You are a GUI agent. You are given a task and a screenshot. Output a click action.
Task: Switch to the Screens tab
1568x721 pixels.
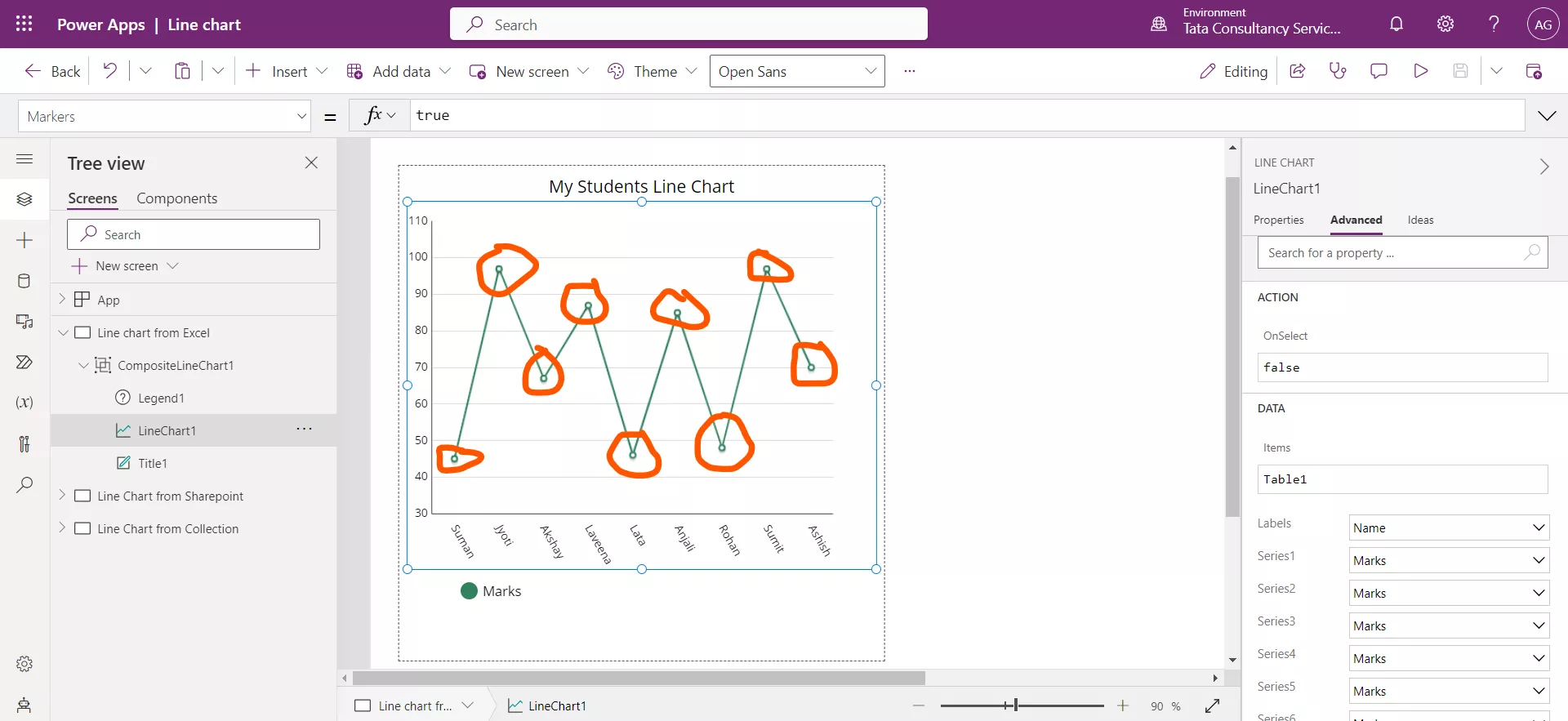point(92,198)
